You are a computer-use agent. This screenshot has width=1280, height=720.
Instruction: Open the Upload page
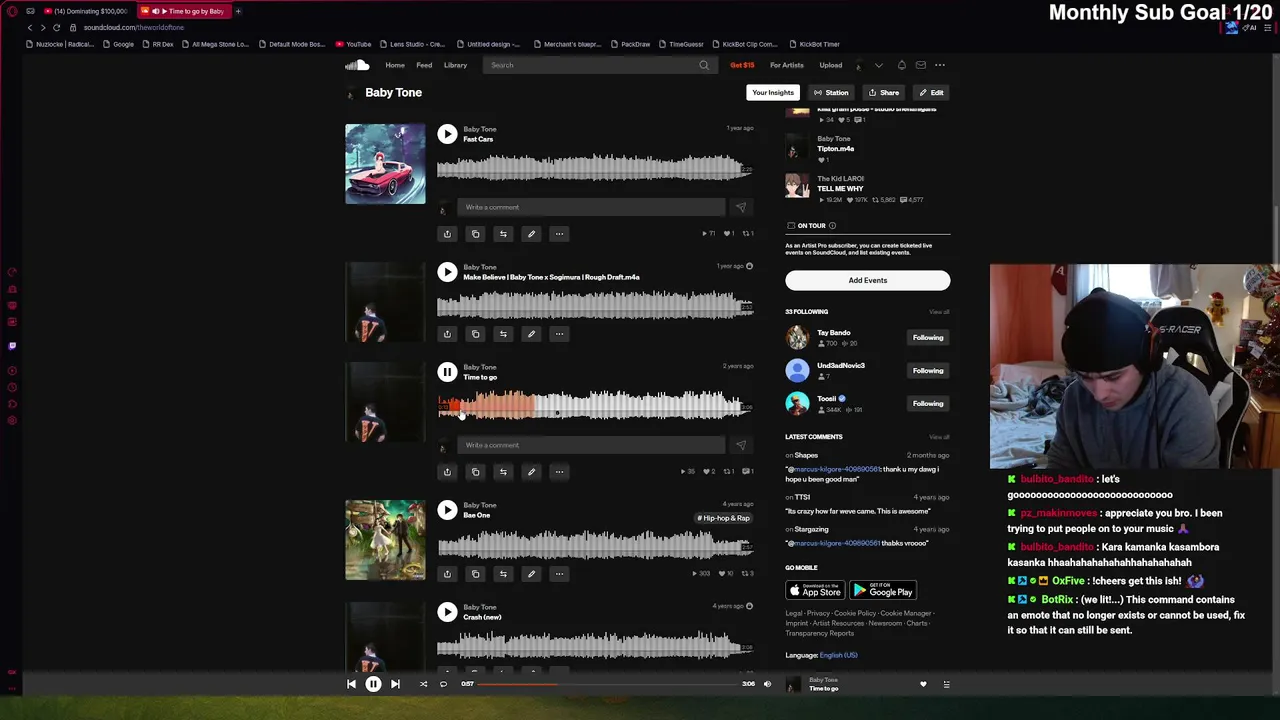(x=830, y=65)
